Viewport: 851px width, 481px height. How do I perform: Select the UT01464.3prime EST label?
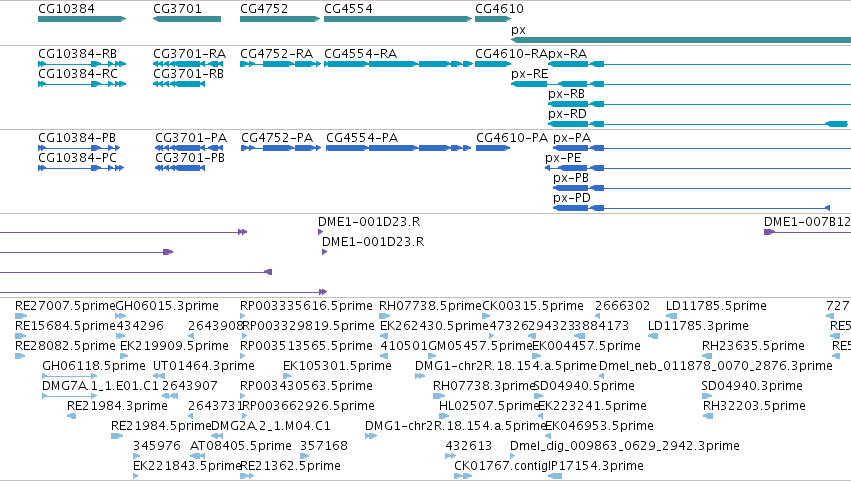tap(204, 366)
